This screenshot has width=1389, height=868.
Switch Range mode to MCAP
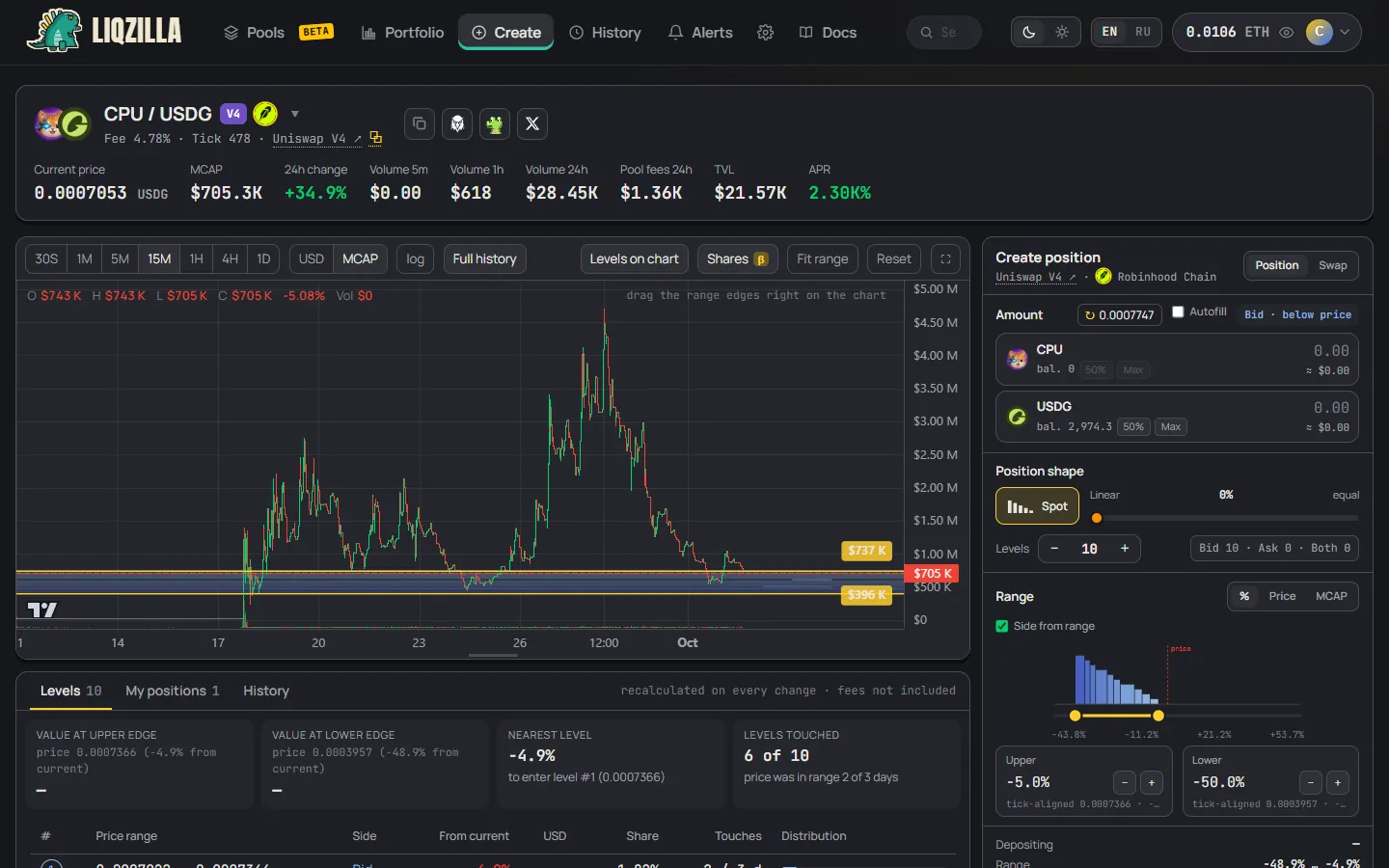point(1331,596)
